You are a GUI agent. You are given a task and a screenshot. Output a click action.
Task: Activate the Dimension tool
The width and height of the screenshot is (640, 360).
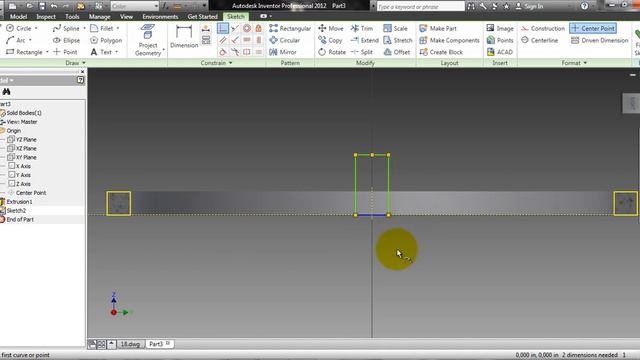(x=184, y=37)
